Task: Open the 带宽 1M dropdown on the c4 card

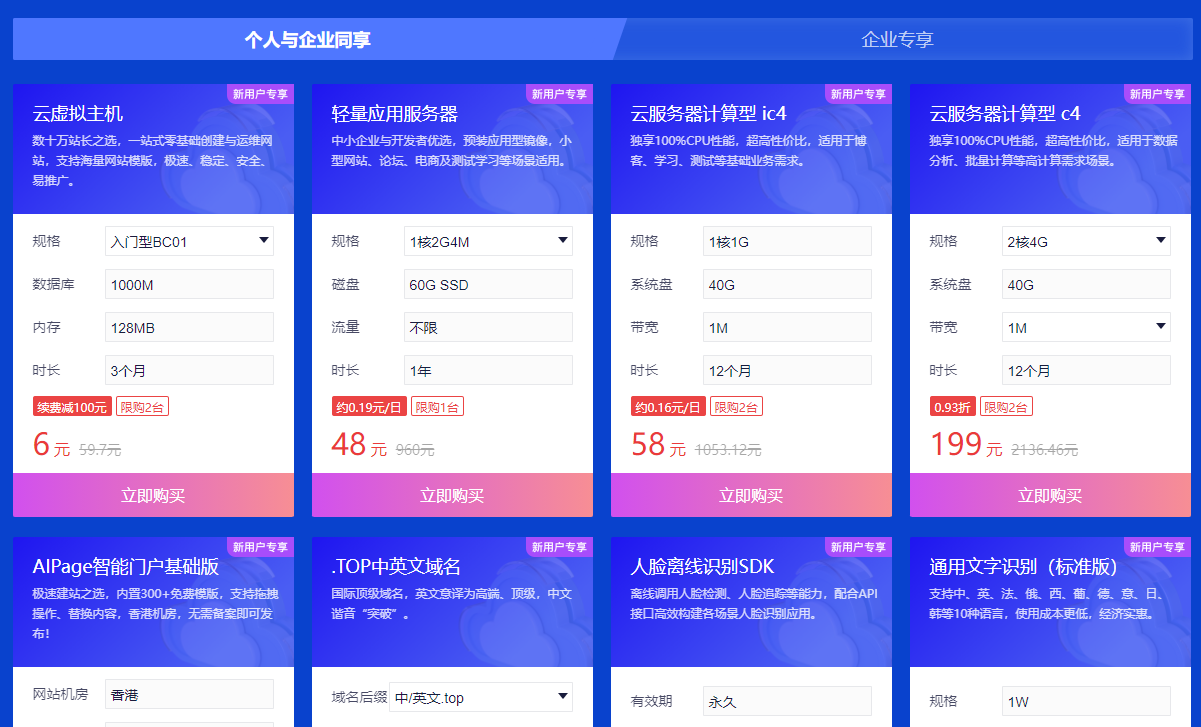Action: [1086, 327]
